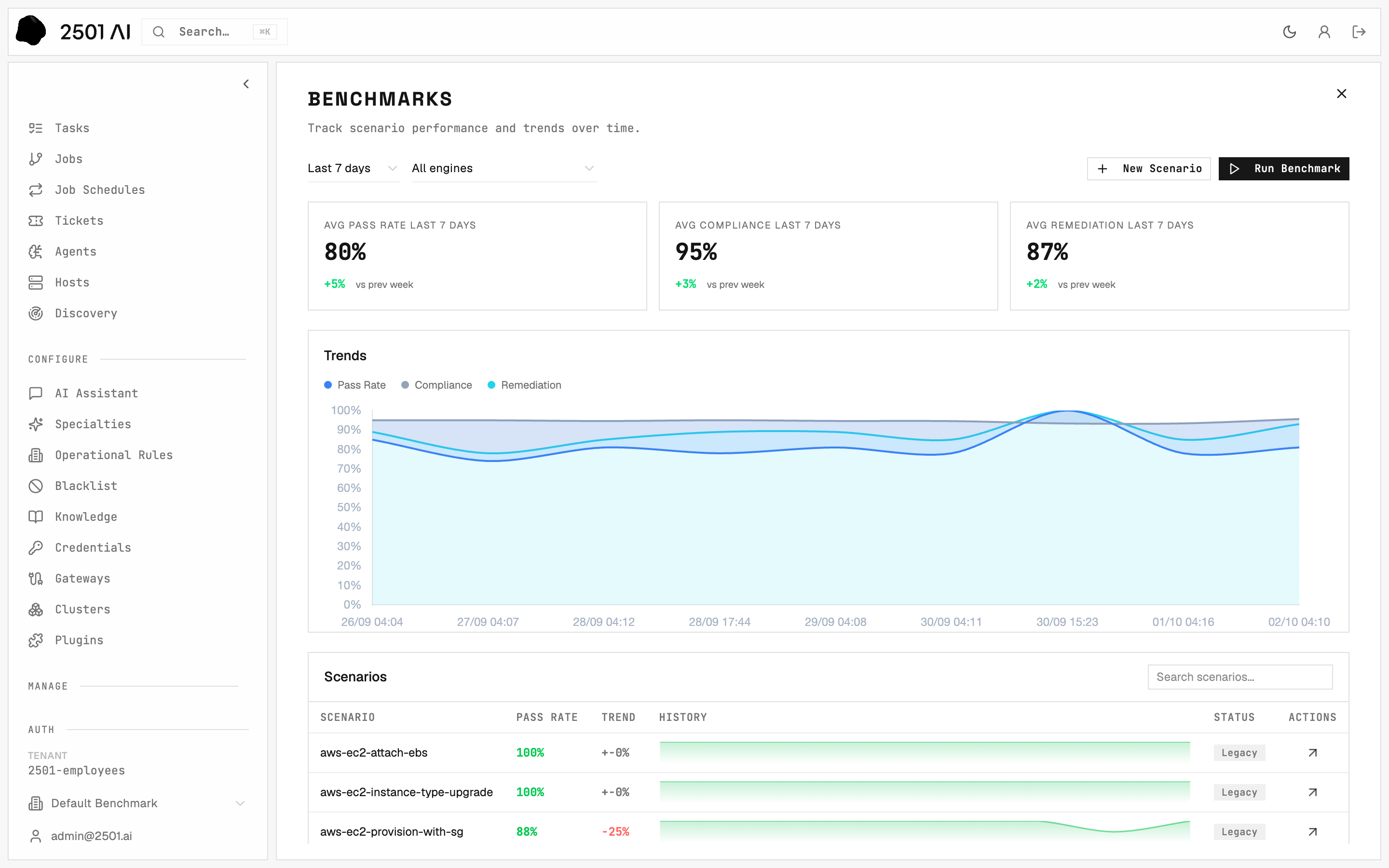The height and width of the screenshot is (868, 1389).
Task: Open the All engines dropdown
Action: (x=504, y=168)
